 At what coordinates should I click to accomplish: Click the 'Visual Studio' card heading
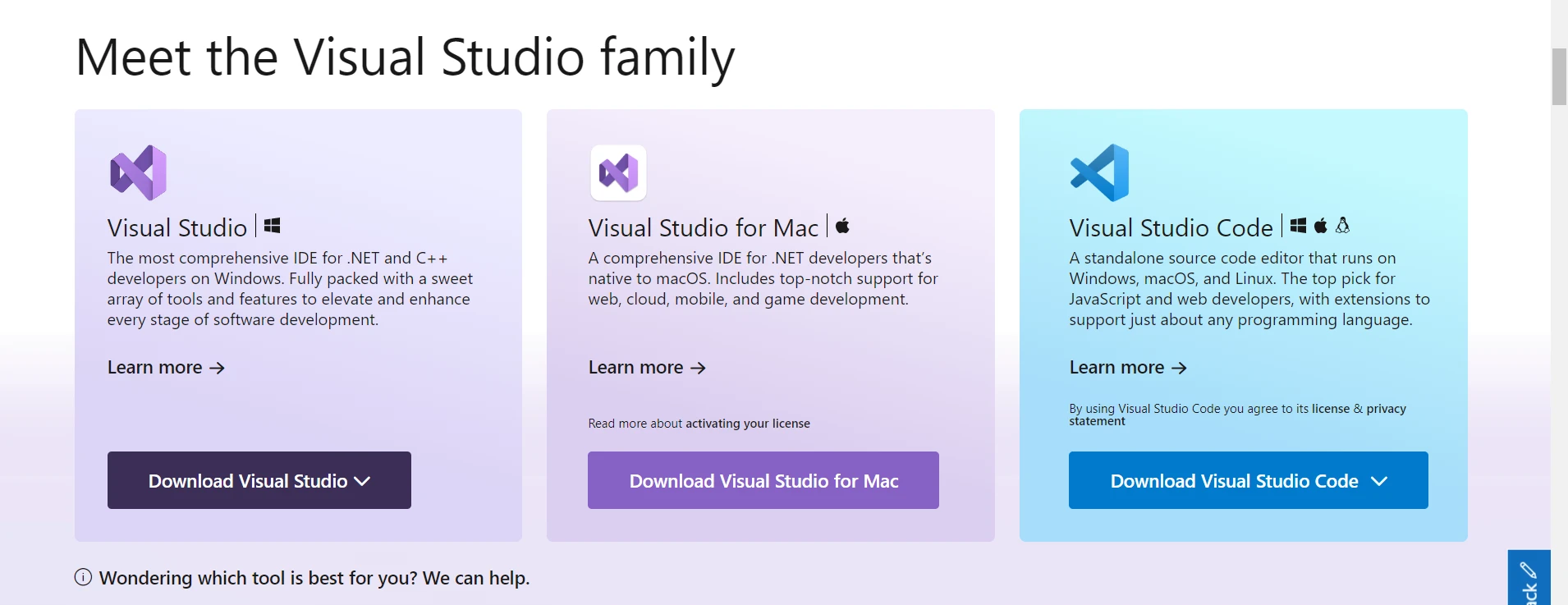point(177,227)
